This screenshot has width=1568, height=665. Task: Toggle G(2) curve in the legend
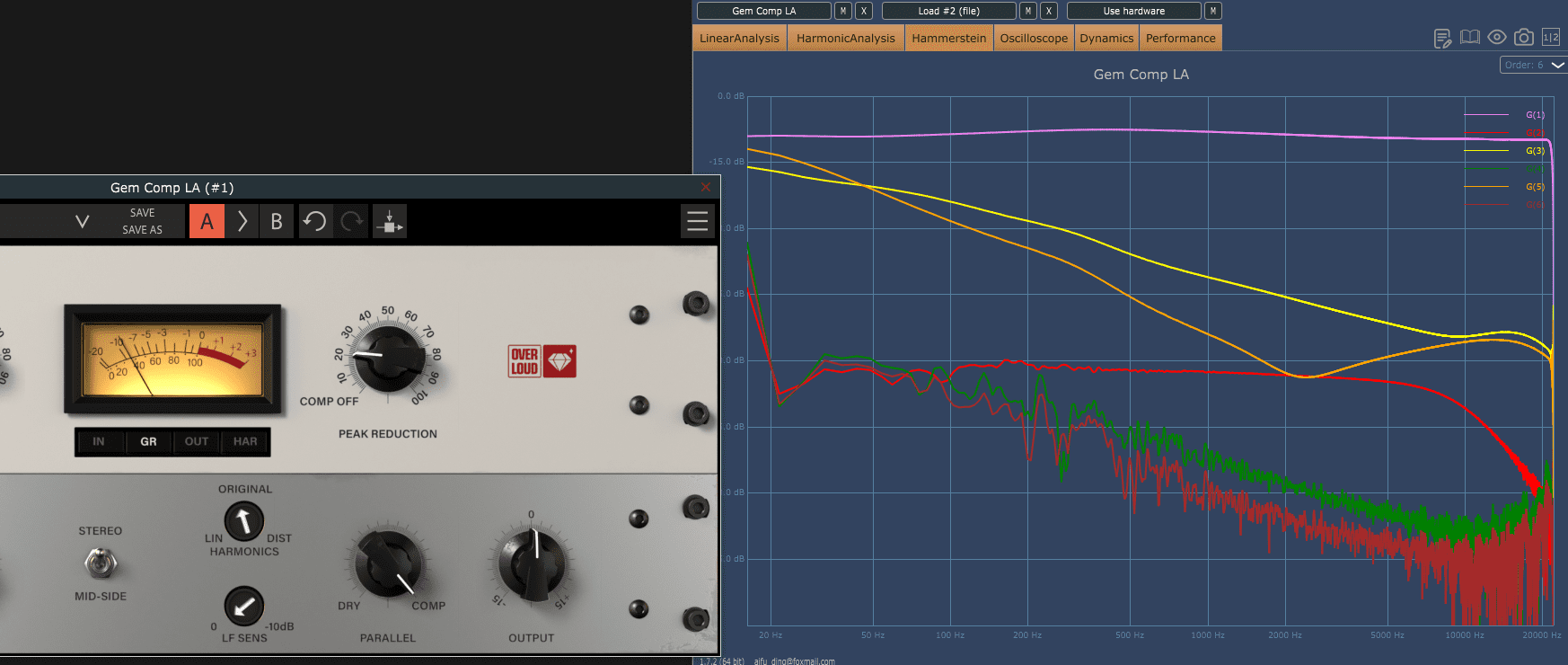1535,133
